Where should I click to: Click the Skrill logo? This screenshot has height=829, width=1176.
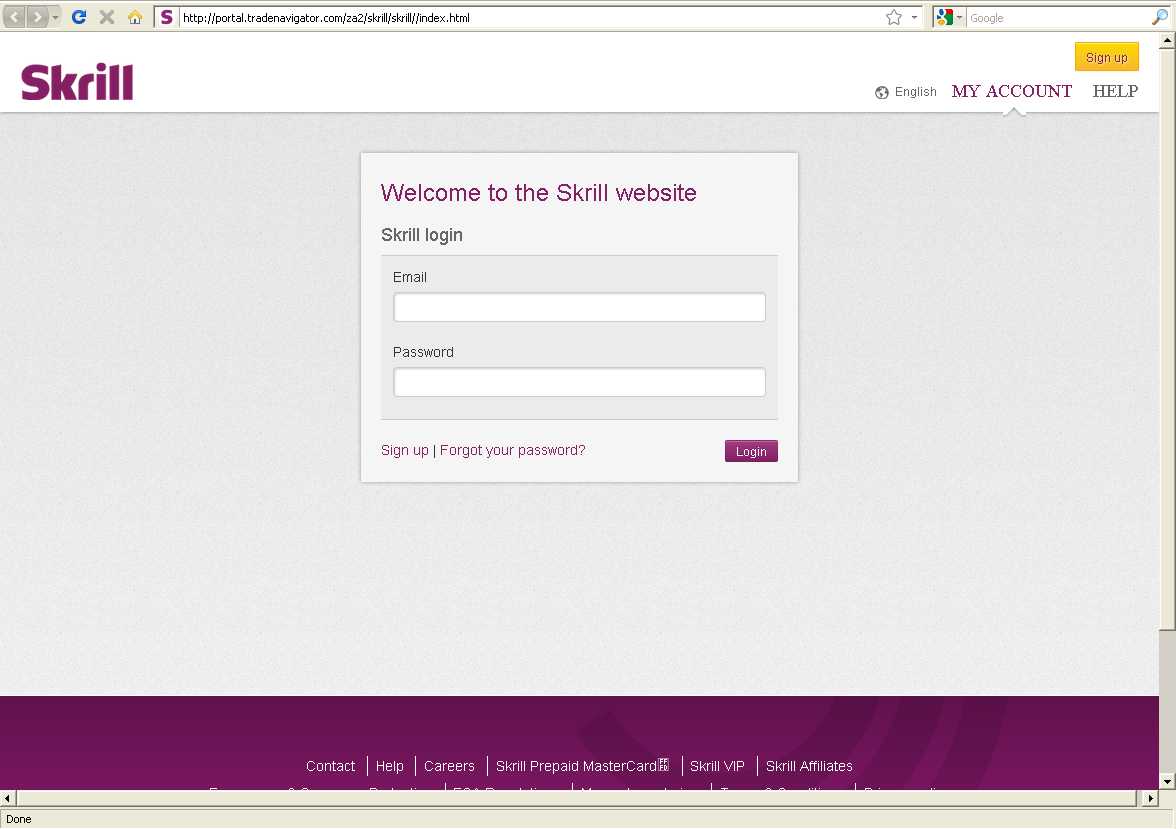click(x=77, y=82)
